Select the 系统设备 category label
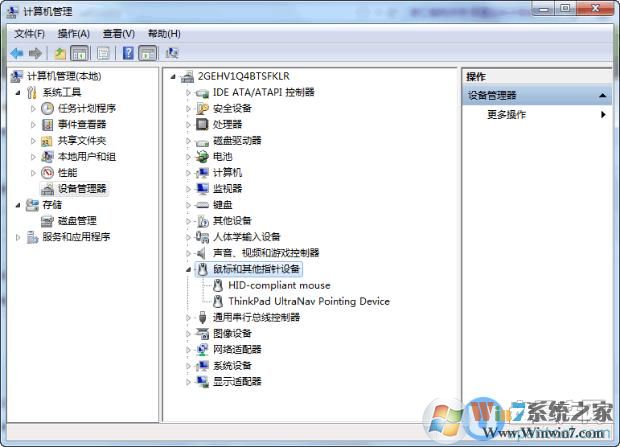The width and height of the screenshot is (620, 447). click(232, 366)
